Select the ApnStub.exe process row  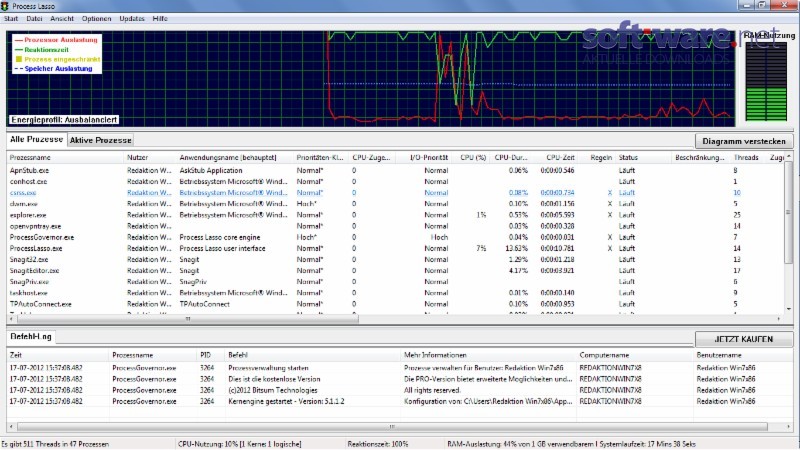tap(395, 170)
